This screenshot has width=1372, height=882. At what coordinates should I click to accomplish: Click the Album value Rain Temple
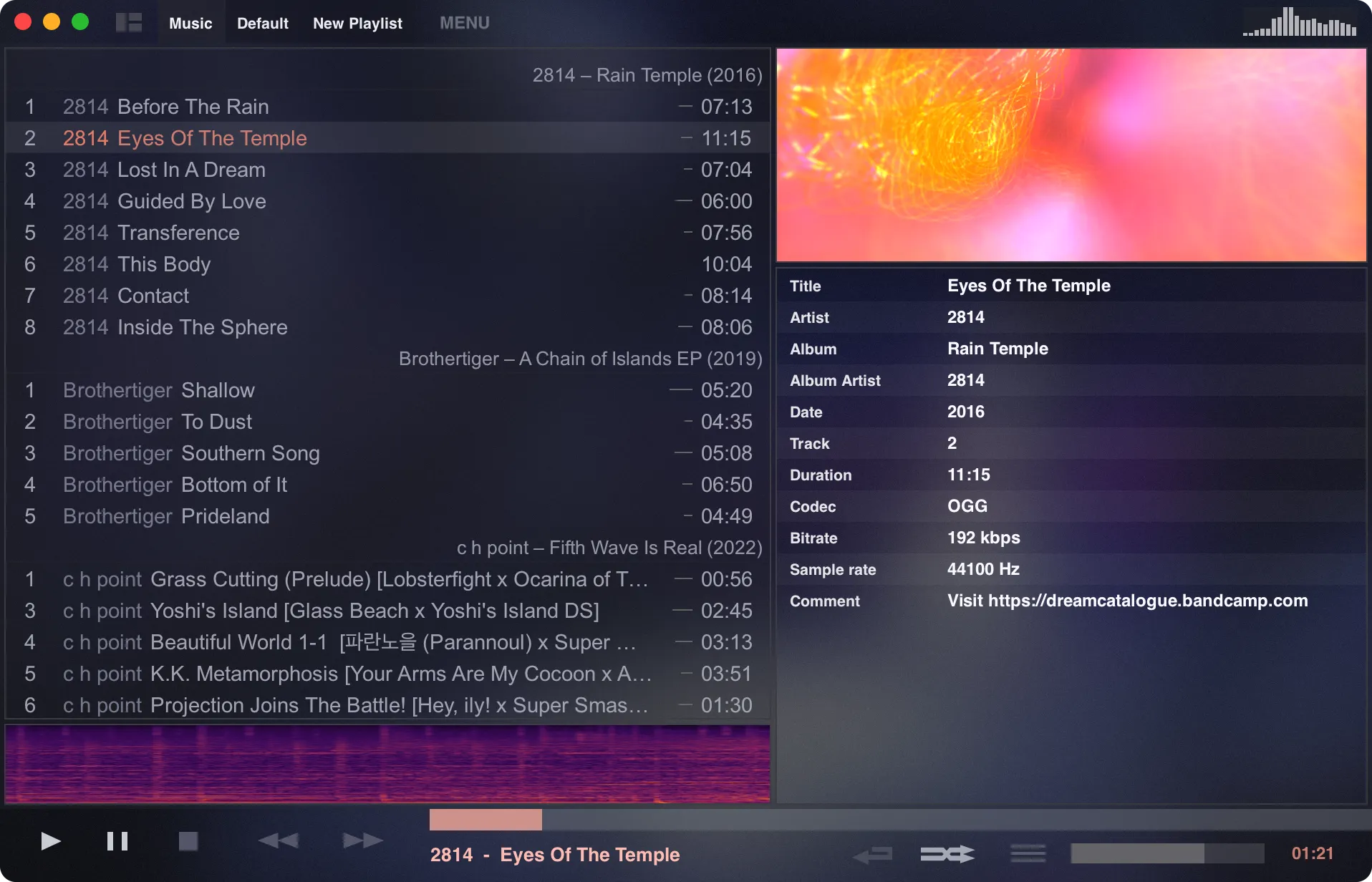[x=997, y=349]
